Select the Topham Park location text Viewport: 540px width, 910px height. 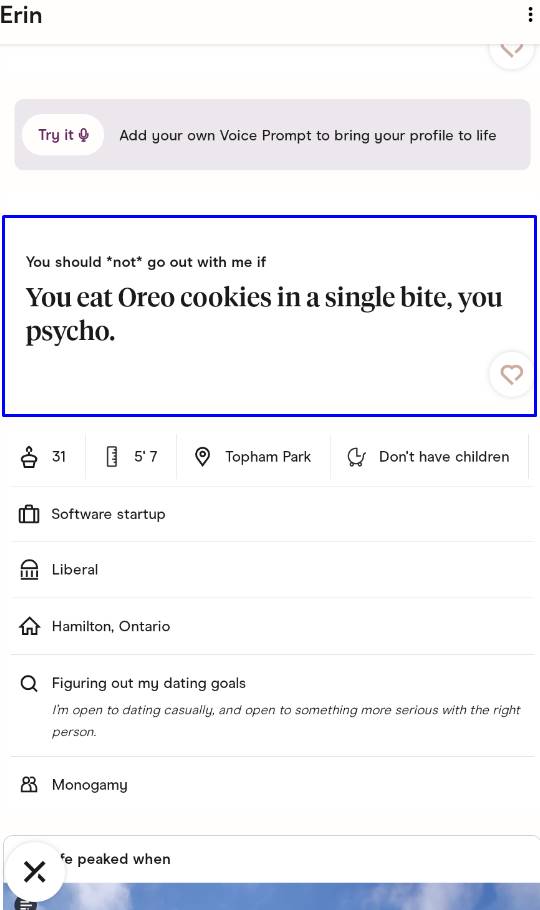point(268,457)
